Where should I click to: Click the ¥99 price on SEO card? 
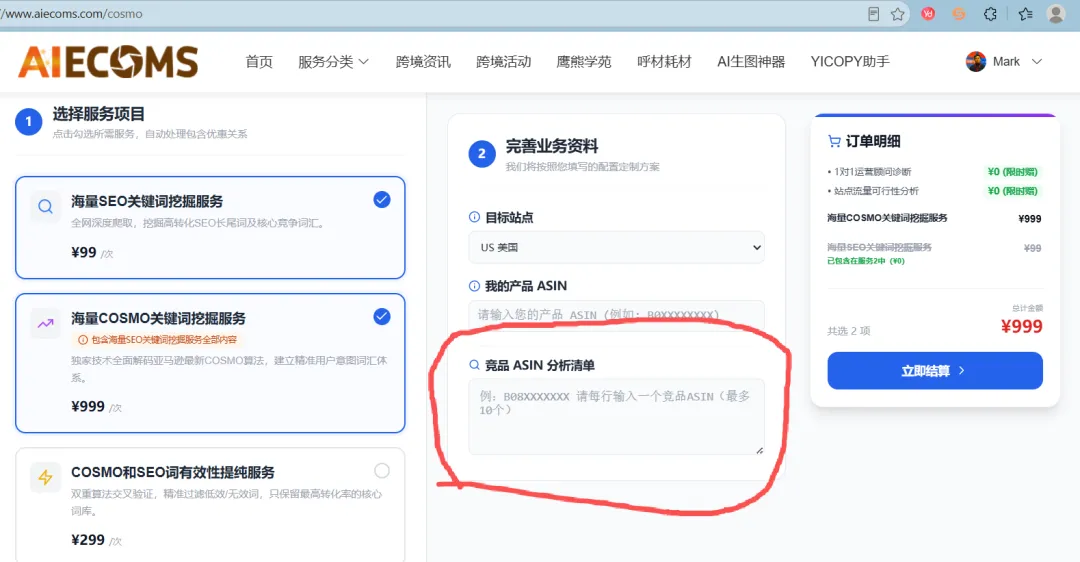(x=83, y=253)
